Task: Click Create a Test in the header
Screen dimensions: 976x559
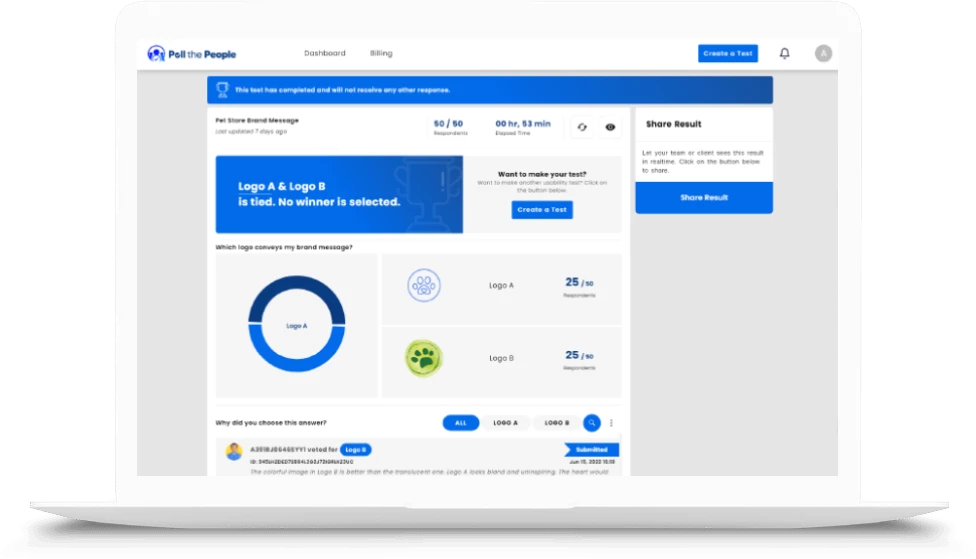Action: [728, 54]
